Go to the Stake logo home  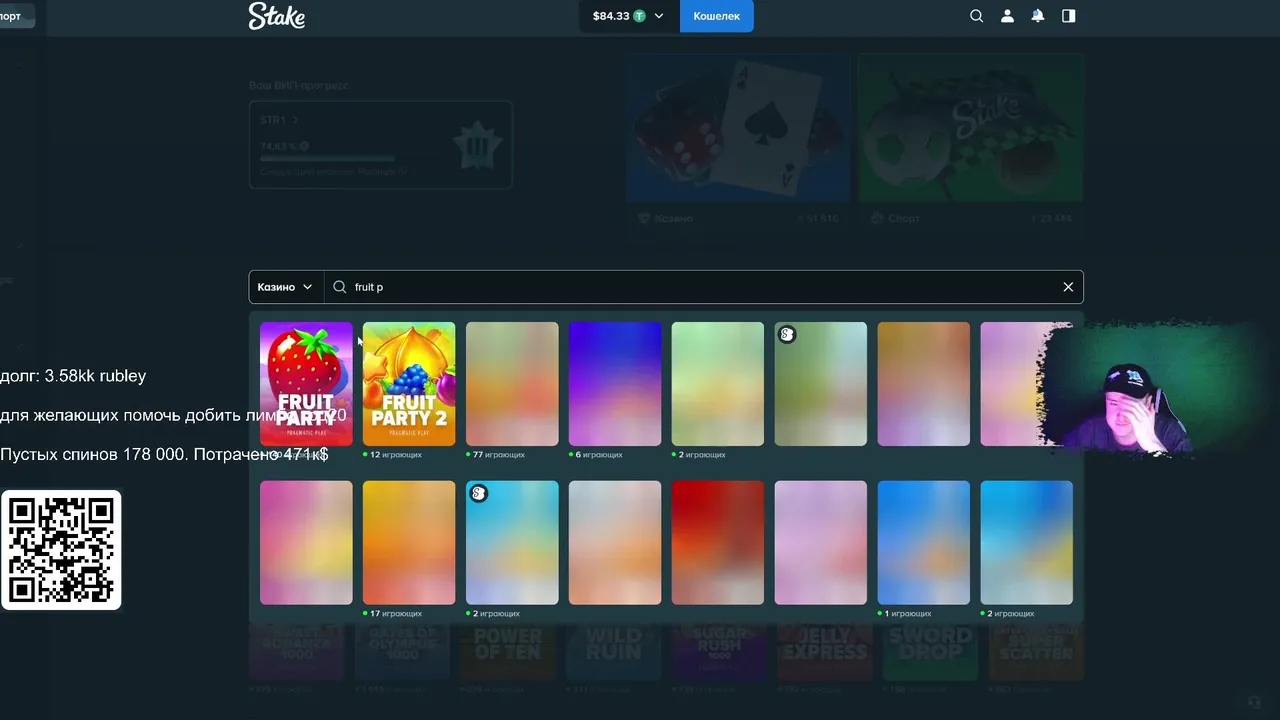[x=277, y=16]
